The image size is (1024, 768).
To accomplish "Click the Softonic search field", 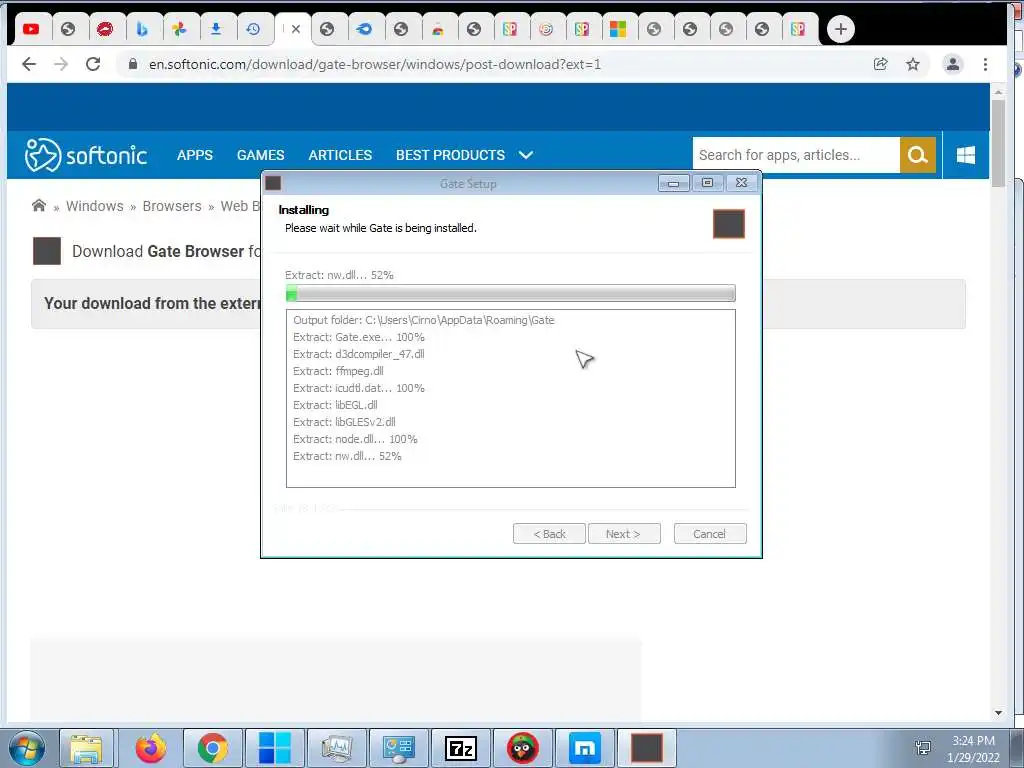I will pyautogui.click(x=796, y=155).
